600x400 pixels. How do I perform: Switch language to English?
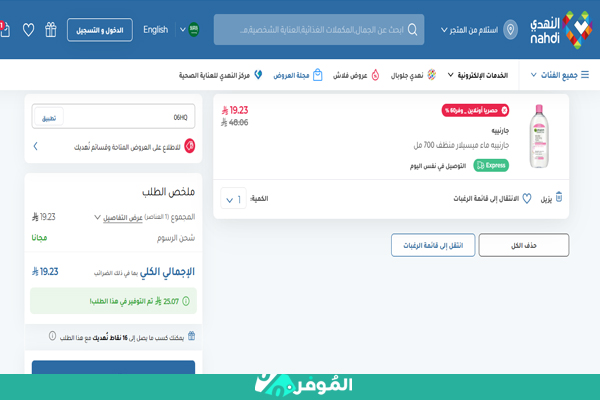pos(155,29)
